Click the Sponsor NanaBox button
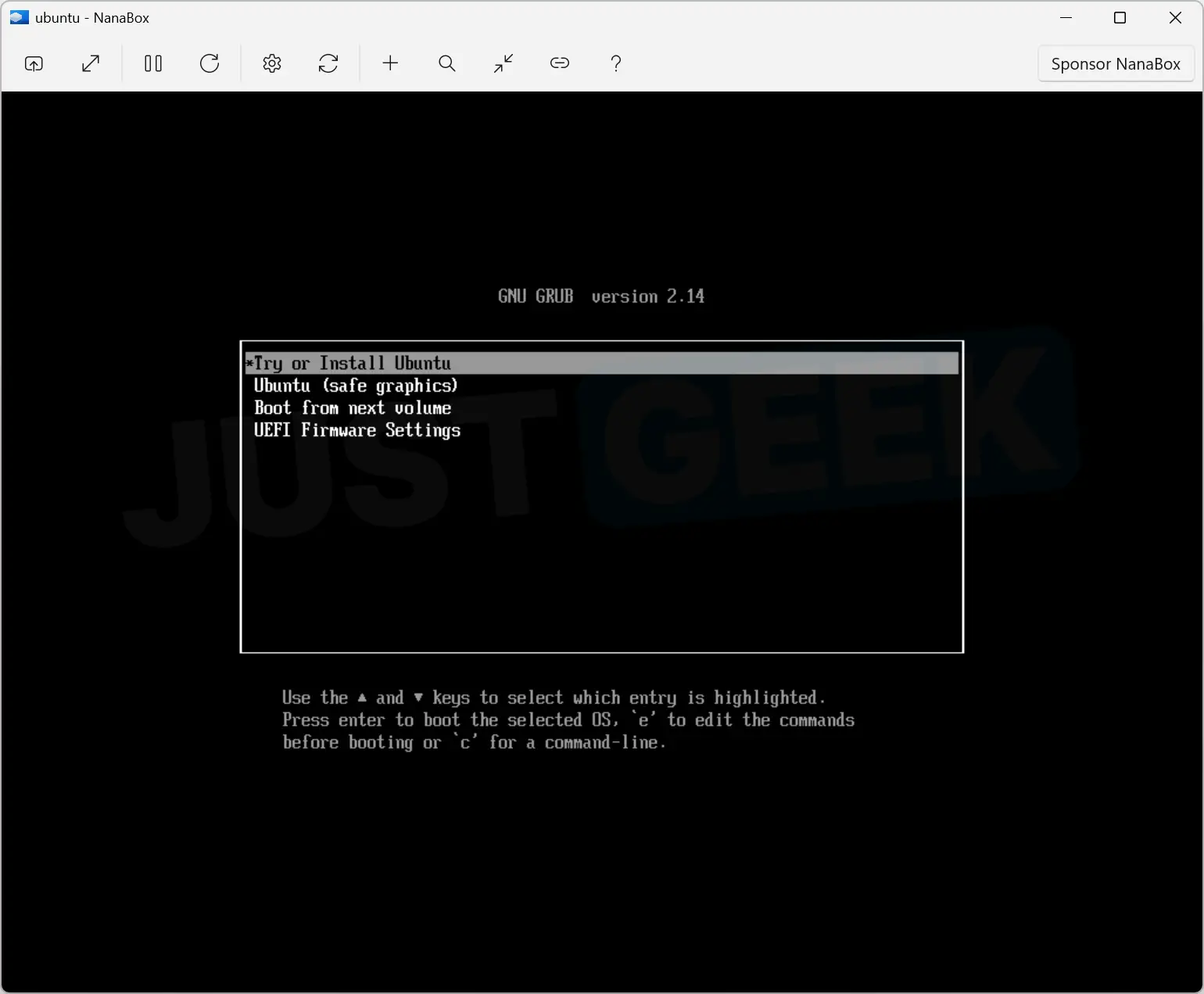The height and width of the screenshot is (994, 1204). pyautogui.click(x=1116, y=64)
